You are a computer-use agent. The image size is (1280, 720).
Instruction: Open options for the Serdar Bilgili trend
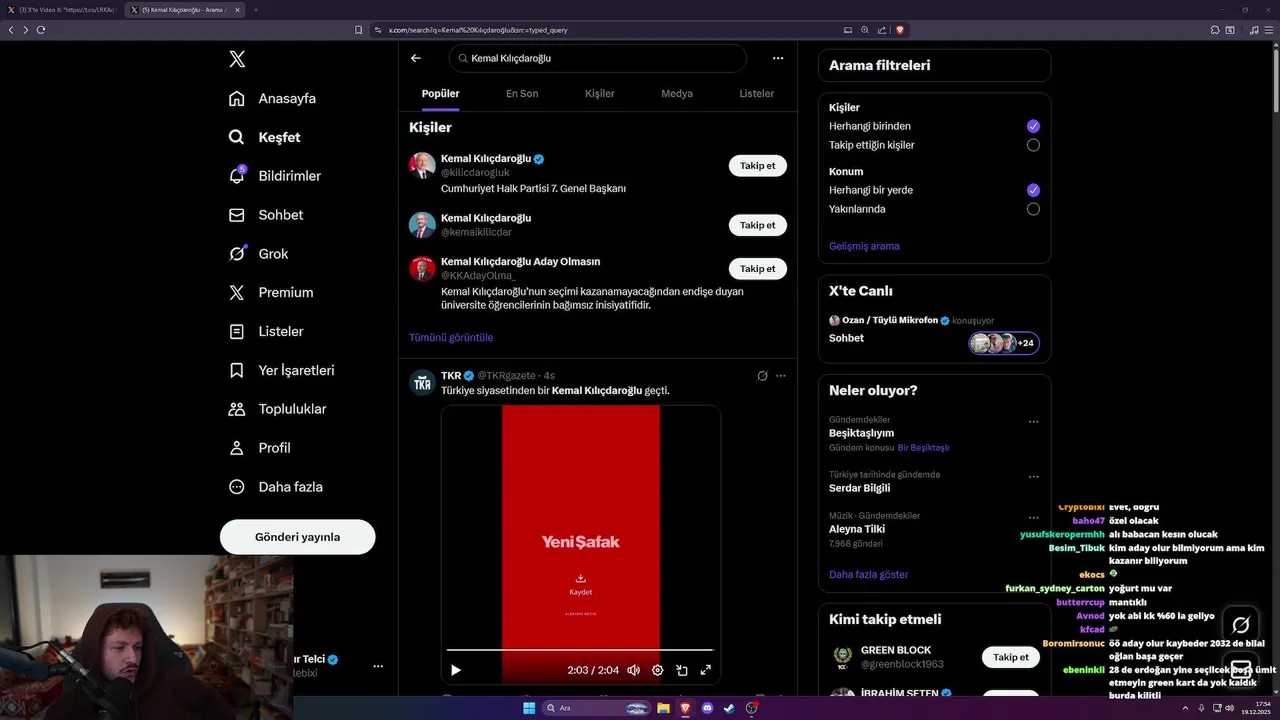(x=1034, y=477)
